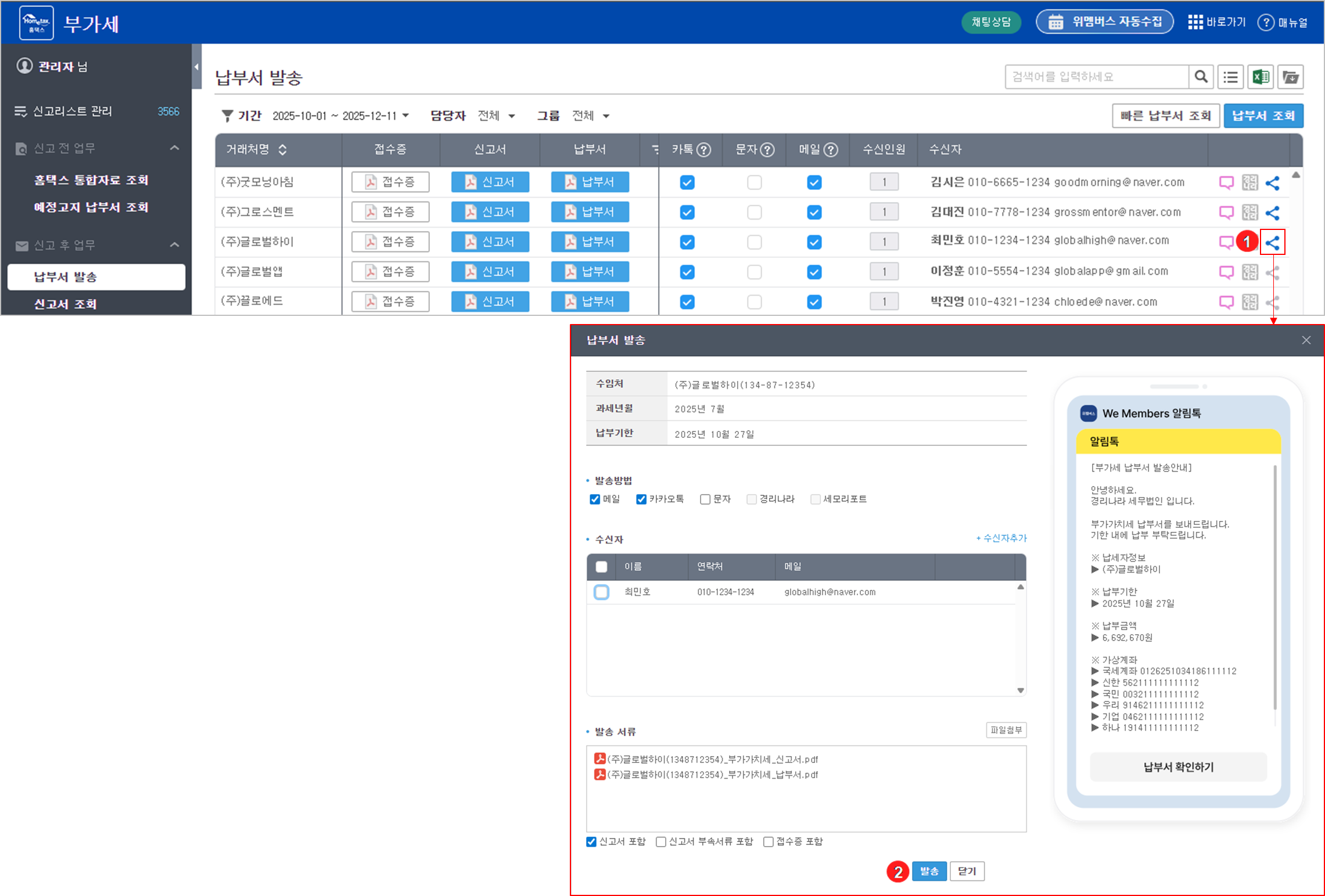Click the message bubble icon for (주)그로스멘트
This screenshot has width=1325, height=896.
point(1226,213)
